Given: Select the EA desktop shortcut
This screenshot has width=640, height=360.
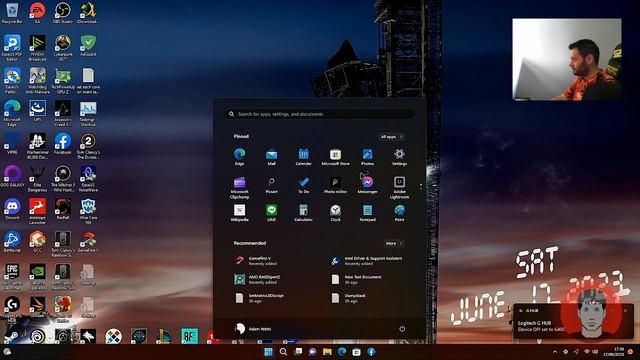Looking at the screenshot, I should tap(37, 13).
